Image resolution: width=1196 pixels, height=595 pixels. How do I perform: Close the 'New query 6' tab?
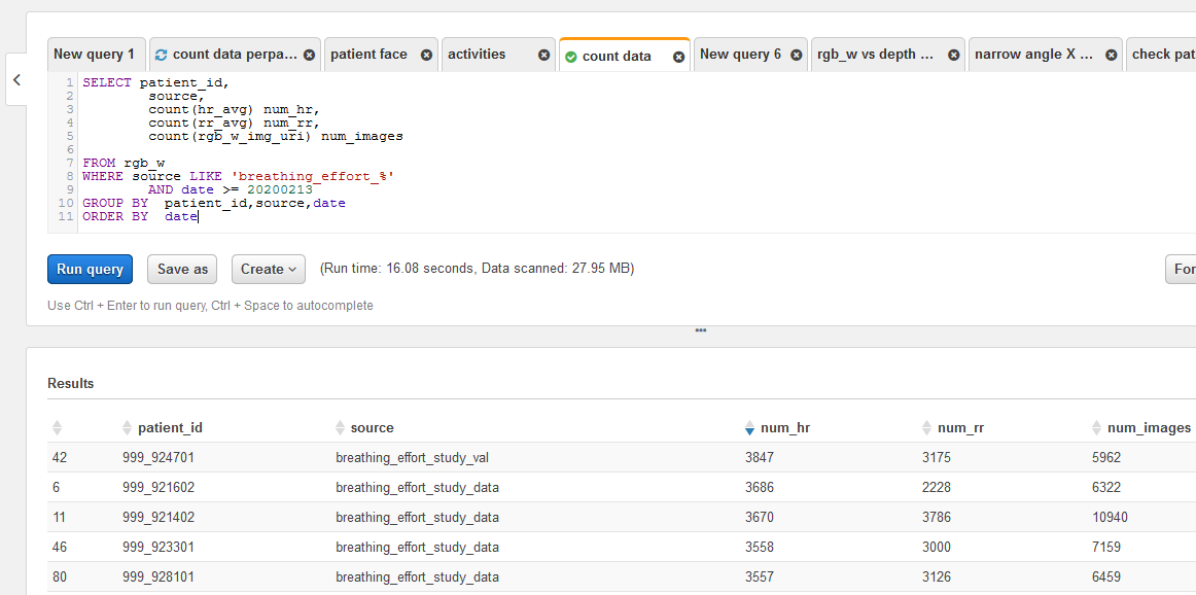pos(797,55)
